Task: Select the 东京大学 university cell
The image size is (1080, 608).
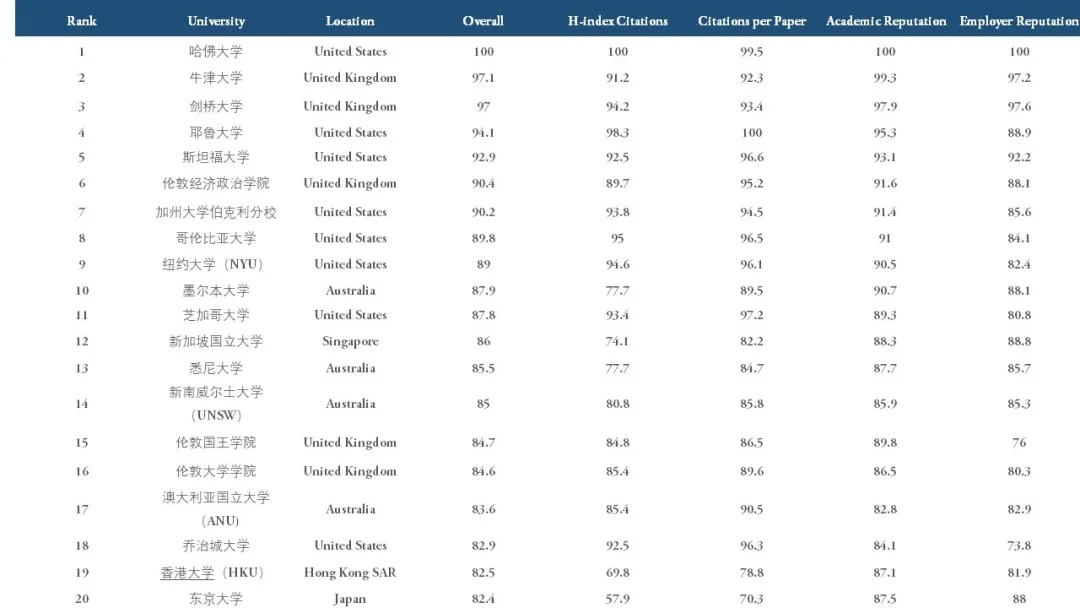Action: click(216, 599)
